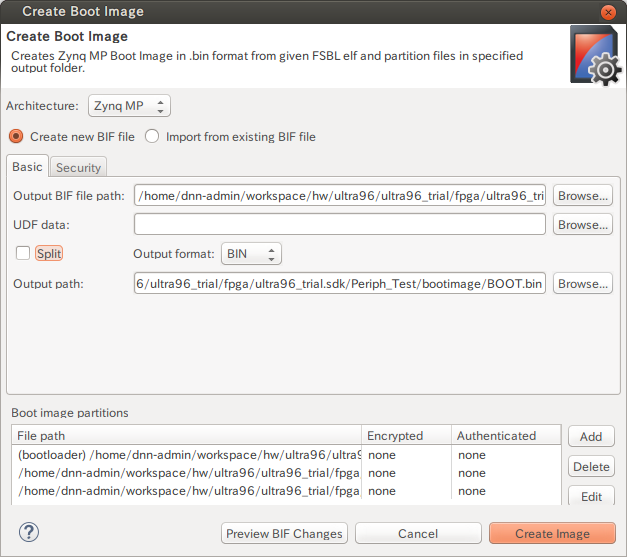Viewport: 627px width, 557px height.
Task: Focus the Output BIF file path field
Action: coord(340,196)
